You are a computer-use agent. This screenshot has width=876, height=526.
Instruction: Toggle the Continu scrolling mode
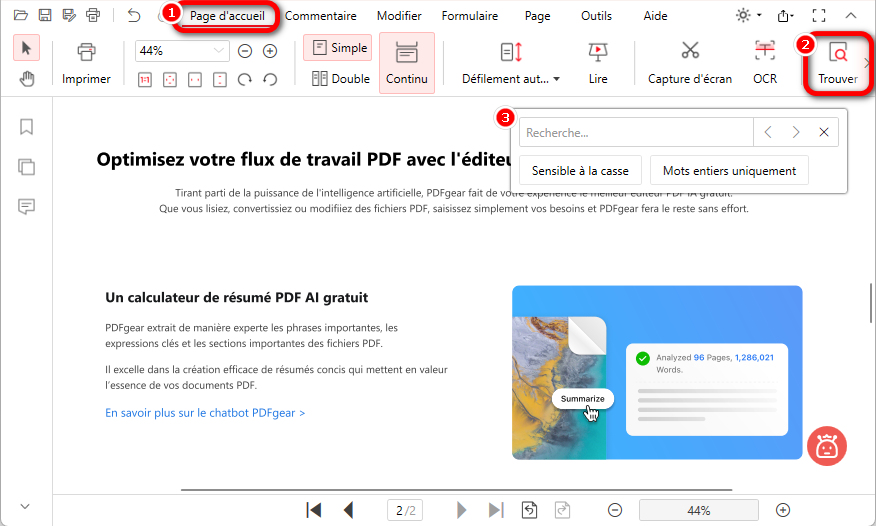pos(407,63)
